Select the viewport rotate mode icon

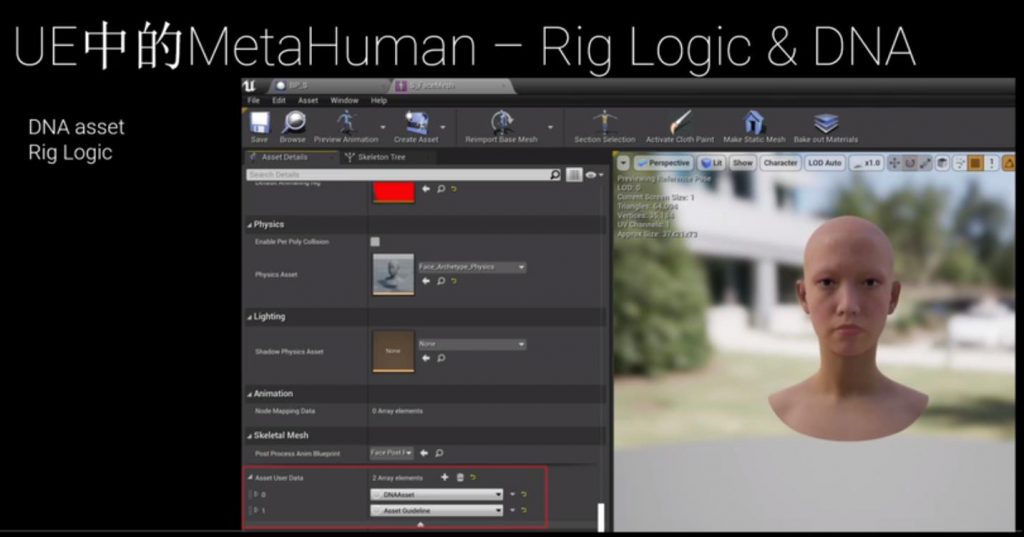pyautogui.click(x=910, y=163)
